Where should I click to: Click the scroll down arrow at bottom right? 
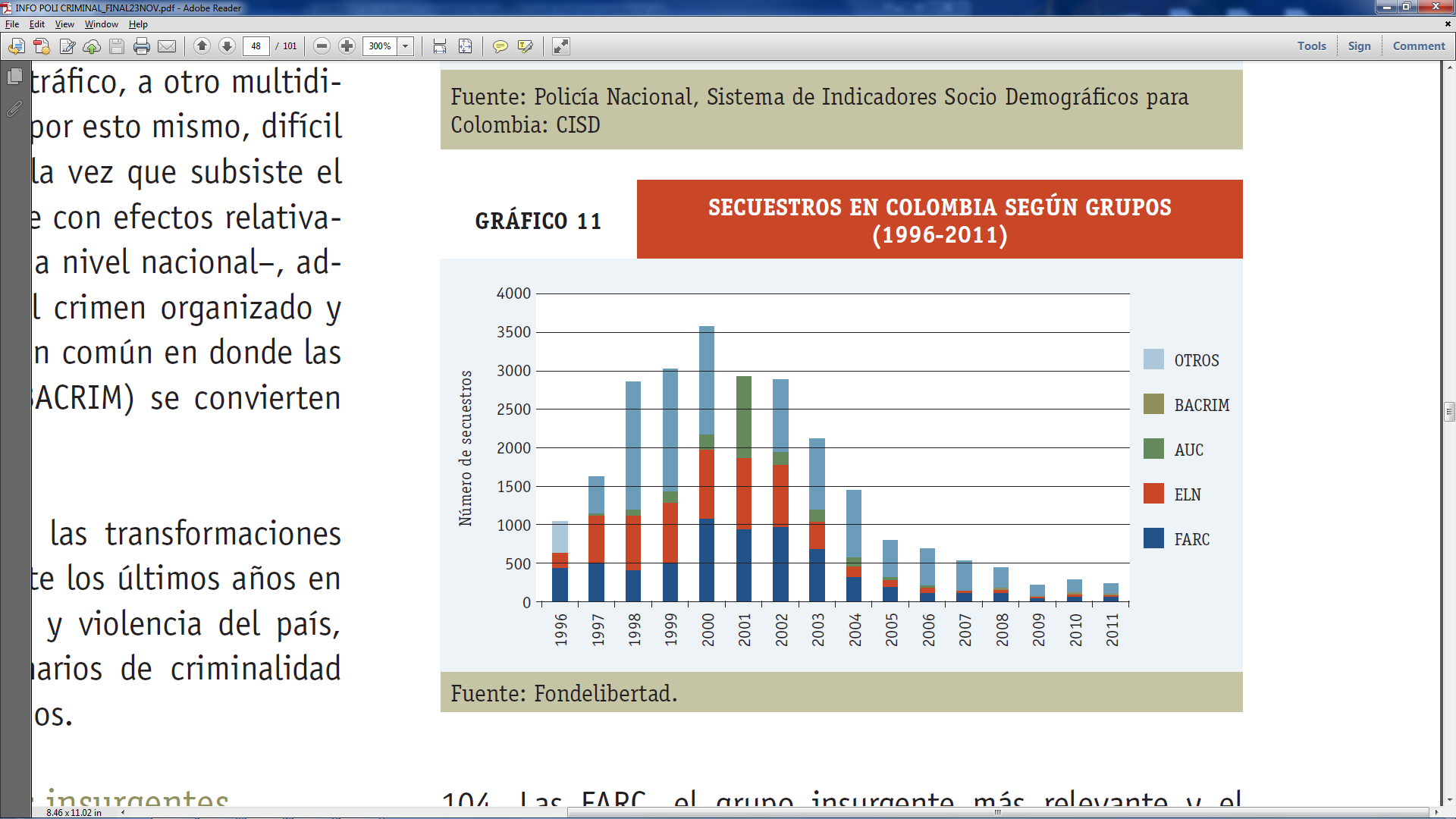click(1449, 800)
